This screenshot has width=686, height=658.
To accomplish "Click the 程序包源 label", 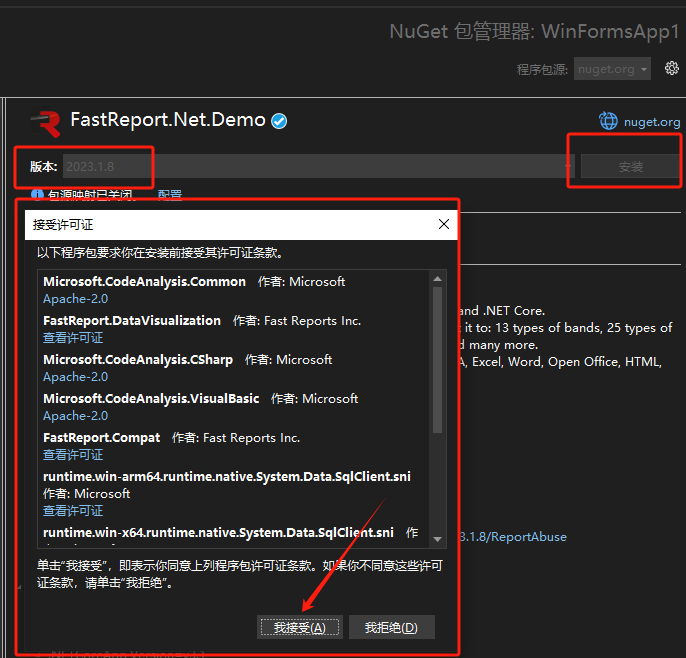I will pyautogui.click(x=542, y=69).
